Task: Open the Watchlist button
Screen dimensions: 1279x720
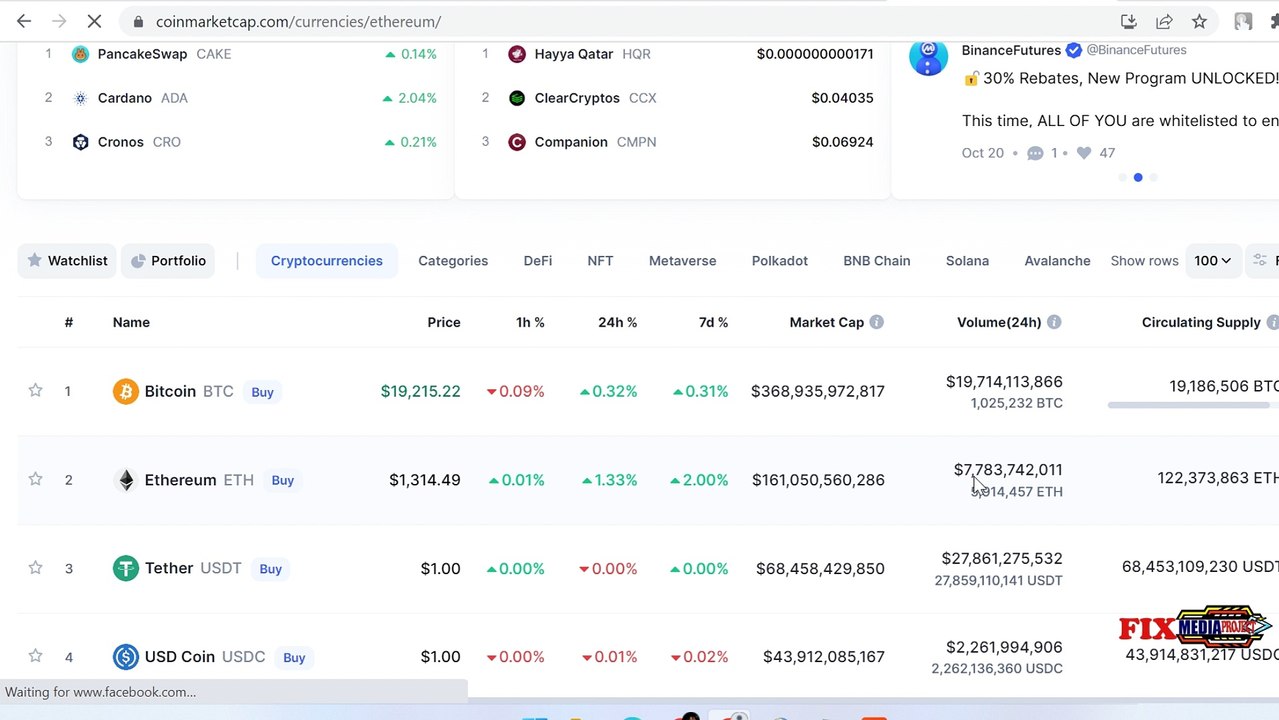Action: [x=67, y=261]
